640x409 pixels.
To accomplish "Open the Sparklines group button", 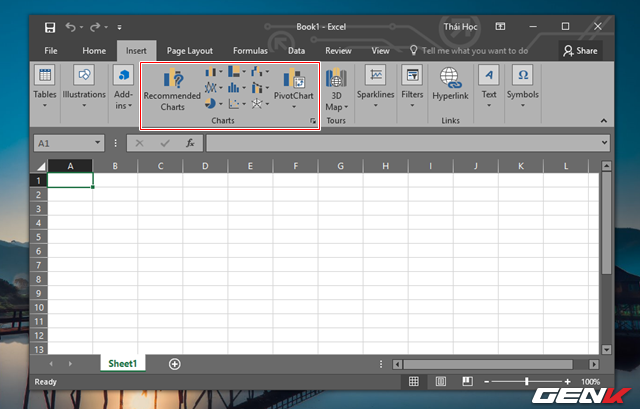I will tap(376, 87).
